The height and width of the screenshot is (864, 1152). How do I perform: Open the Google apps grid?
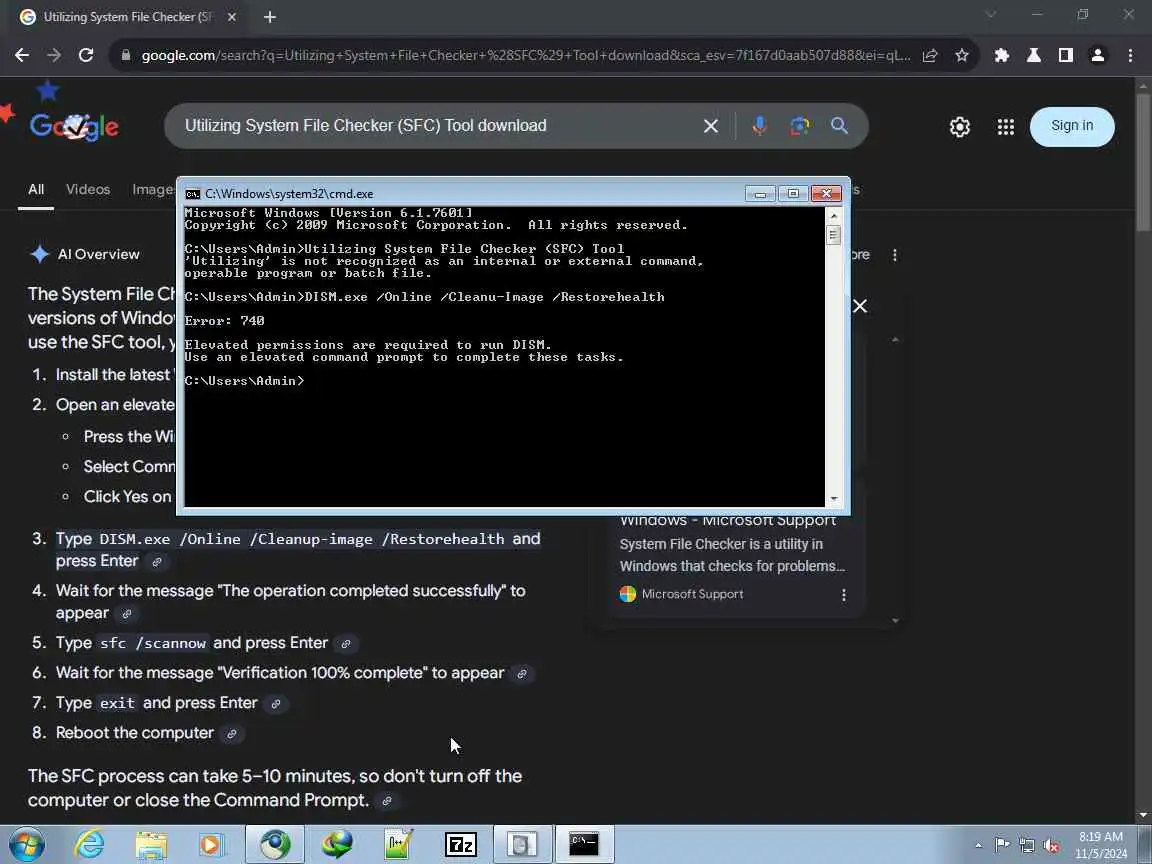[x=1006, y=127]
